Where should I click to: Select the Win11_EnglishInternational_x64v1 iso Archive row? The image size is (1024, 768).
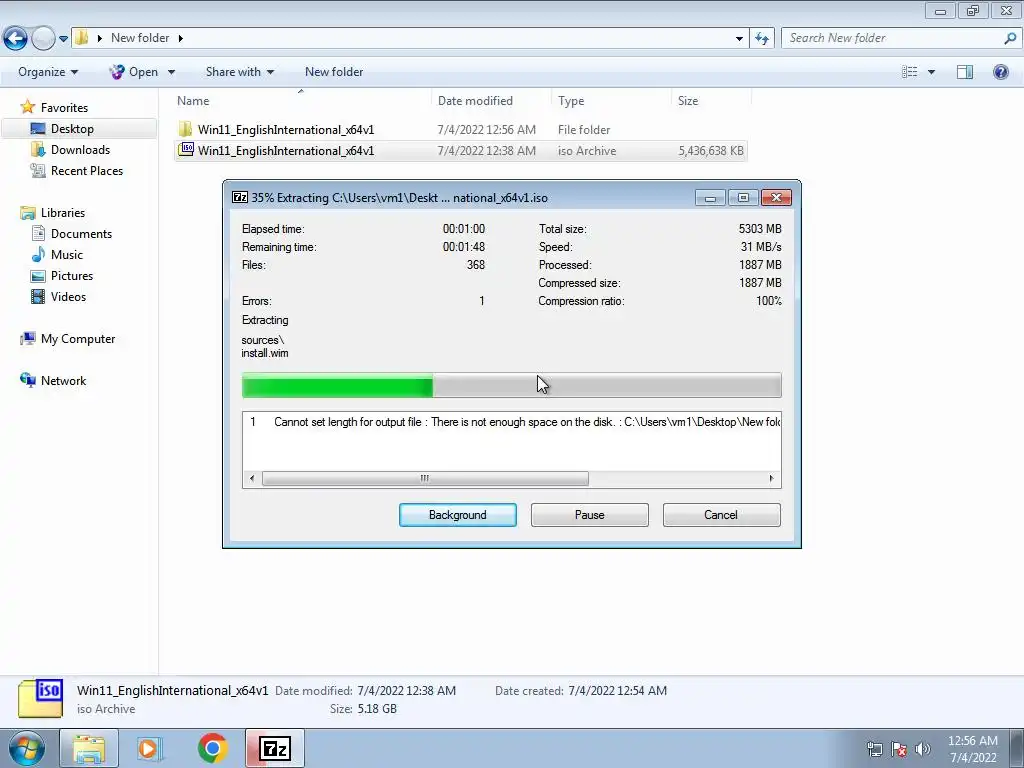[460, 151]
